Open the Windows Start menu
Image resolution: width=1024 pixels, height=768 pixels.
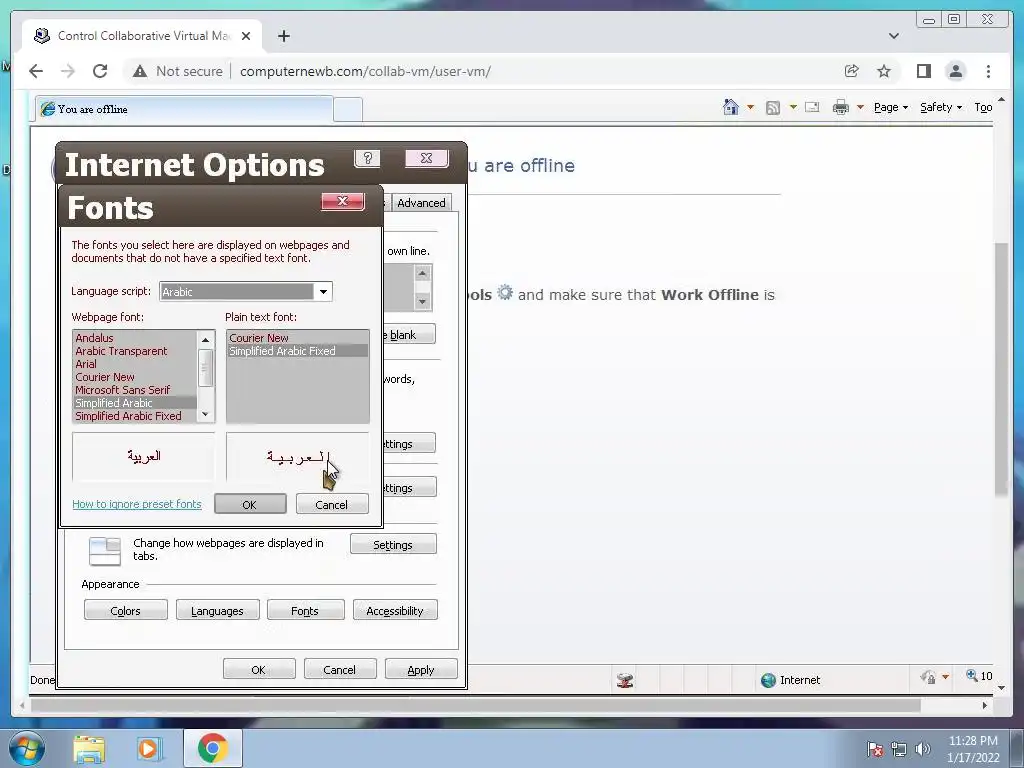click(27, 748)
